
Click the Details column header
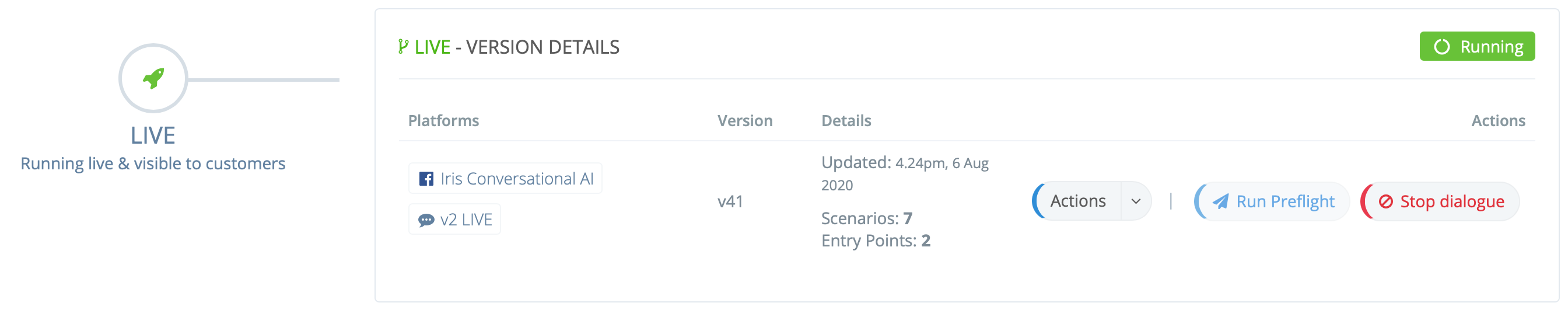(846, 121)
